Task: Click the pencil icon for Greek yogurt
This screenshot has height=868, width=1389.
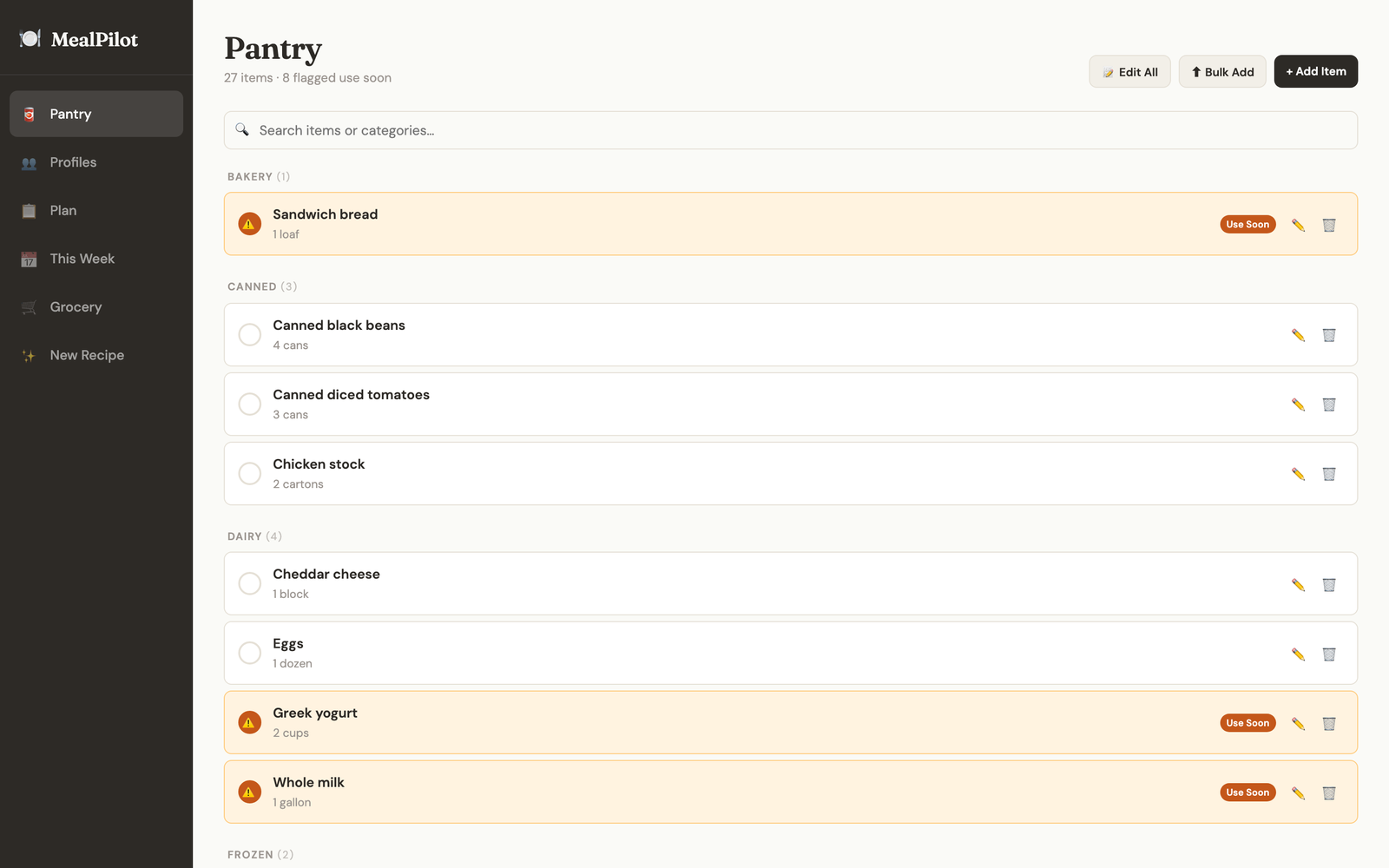Action: pyautogui.click(x=1298, y=723)
